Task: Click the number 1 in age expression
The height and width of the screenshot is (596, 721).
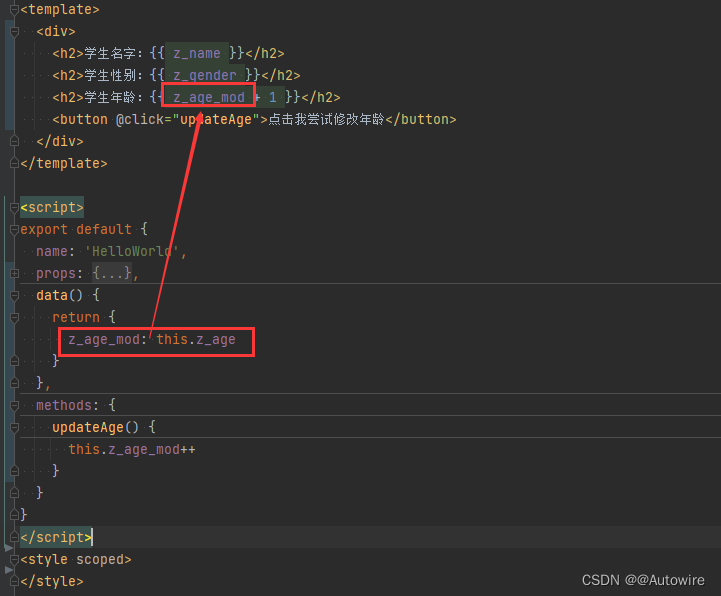Action: [273, 97]
